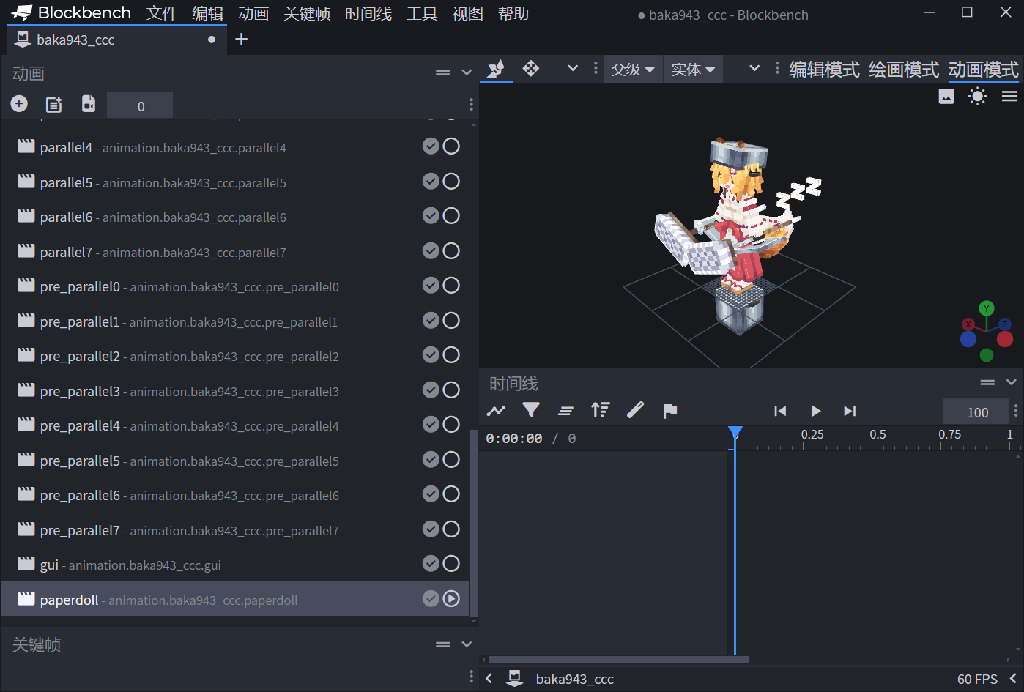Click the timeline filter funnel icon
Screen dimensions: 1024x692
click(x=531, y=410)
